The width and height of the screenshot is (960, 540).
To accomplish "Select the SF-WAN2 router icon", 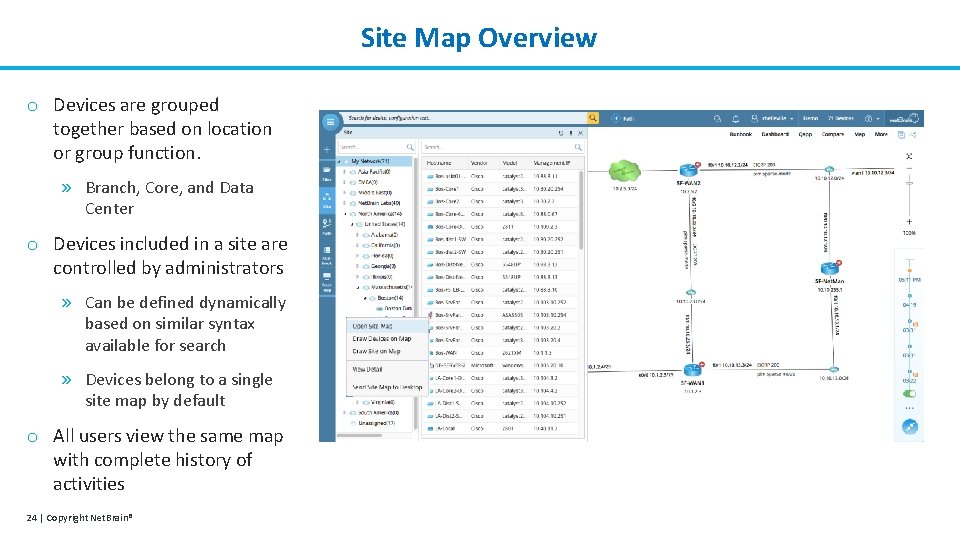I will 689,170.
